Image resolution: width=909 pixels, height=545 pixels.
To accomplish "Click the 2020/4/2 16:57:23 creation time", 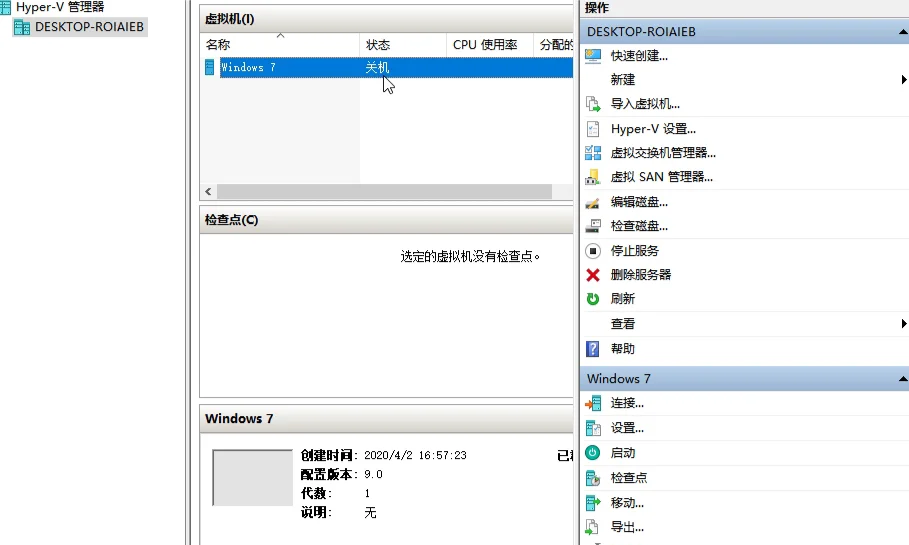I will (415, 456).
